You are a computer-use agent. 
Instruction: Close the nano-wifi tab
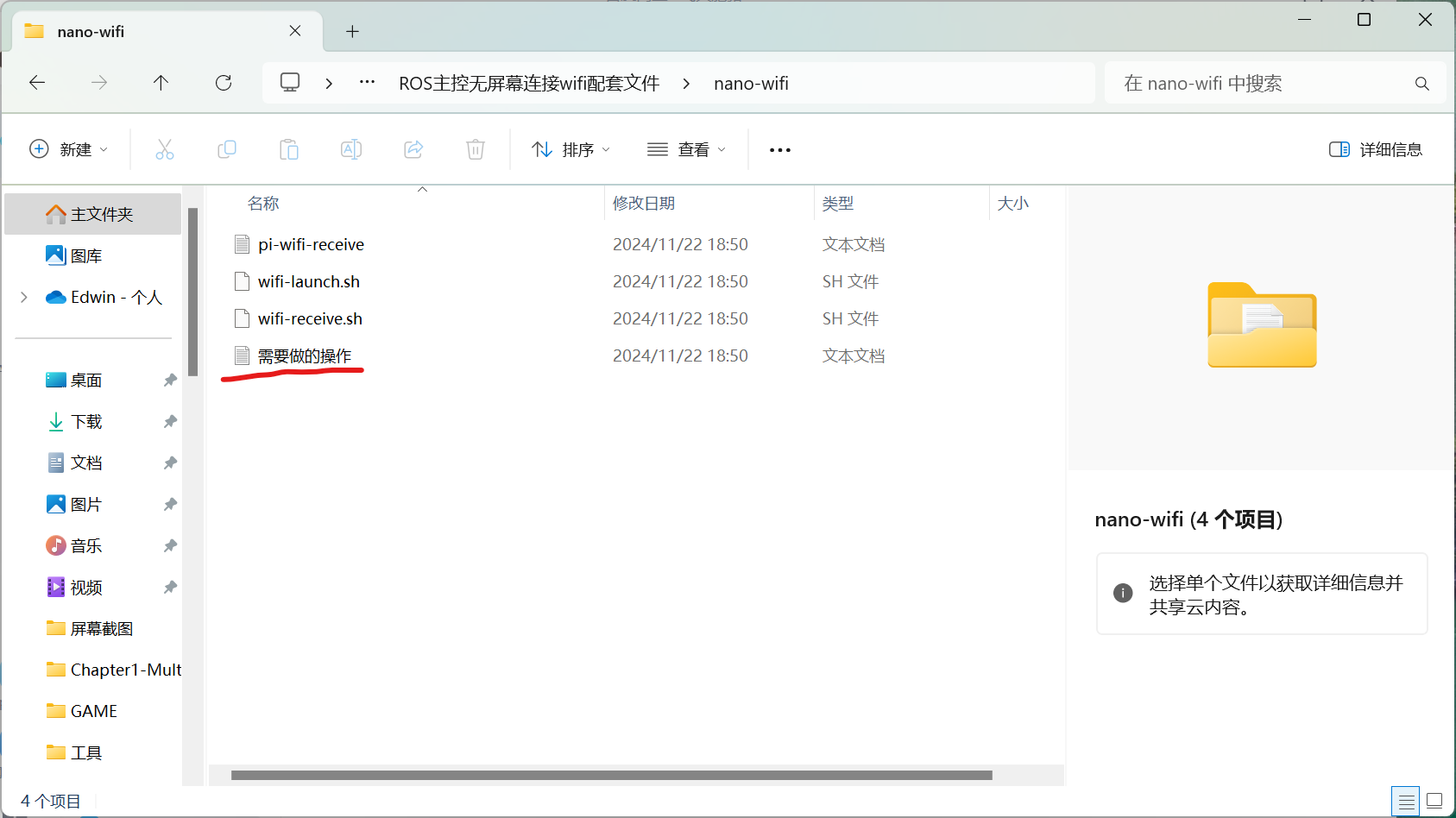click(295, 31)
